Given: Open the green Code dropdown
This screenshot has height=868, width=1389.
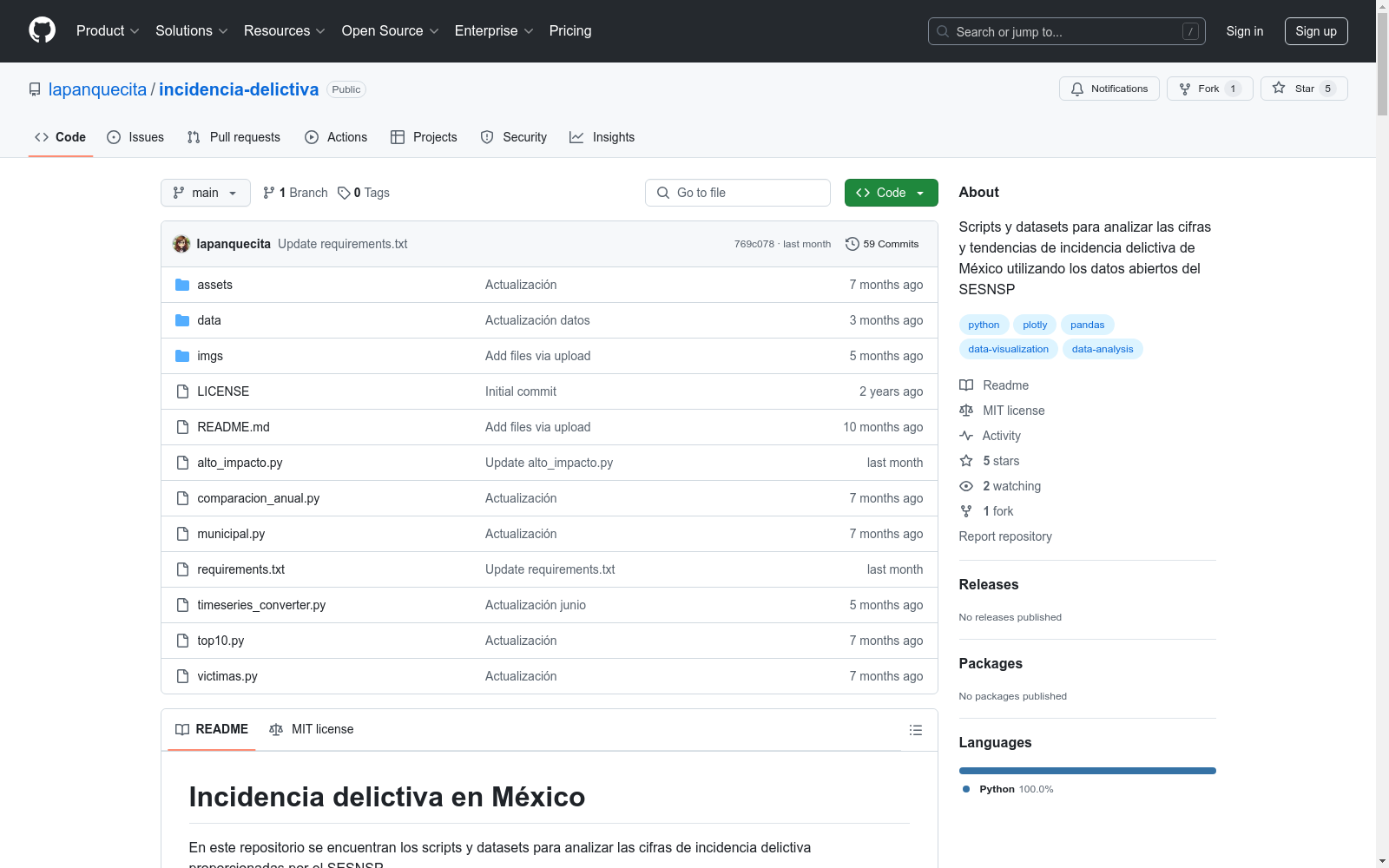Looking at the screenshot, I should (x=891, y=193).
